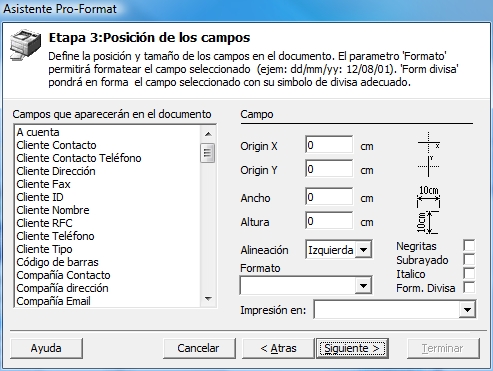Select Cliente Nombre in the fields list
This screenshot has width=493, height=371.
click(53, 210)
